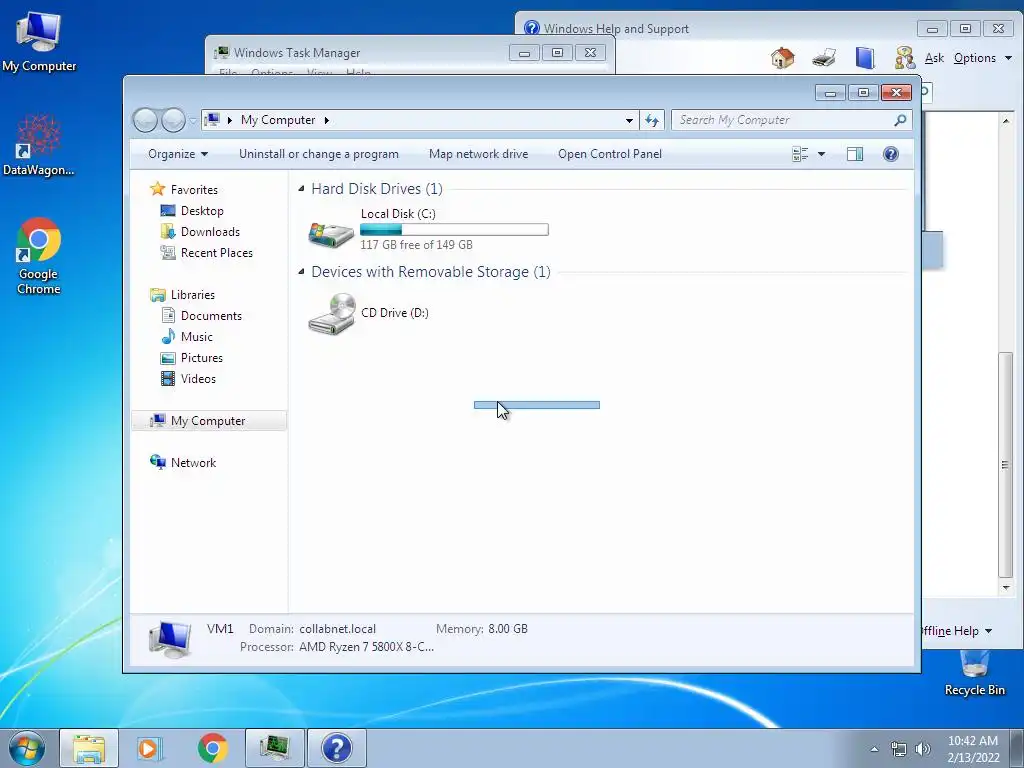Screen dimensions: 1024x768
Task: Click the Forward navigation arrow in Explorer
Action: coord(173,120)
